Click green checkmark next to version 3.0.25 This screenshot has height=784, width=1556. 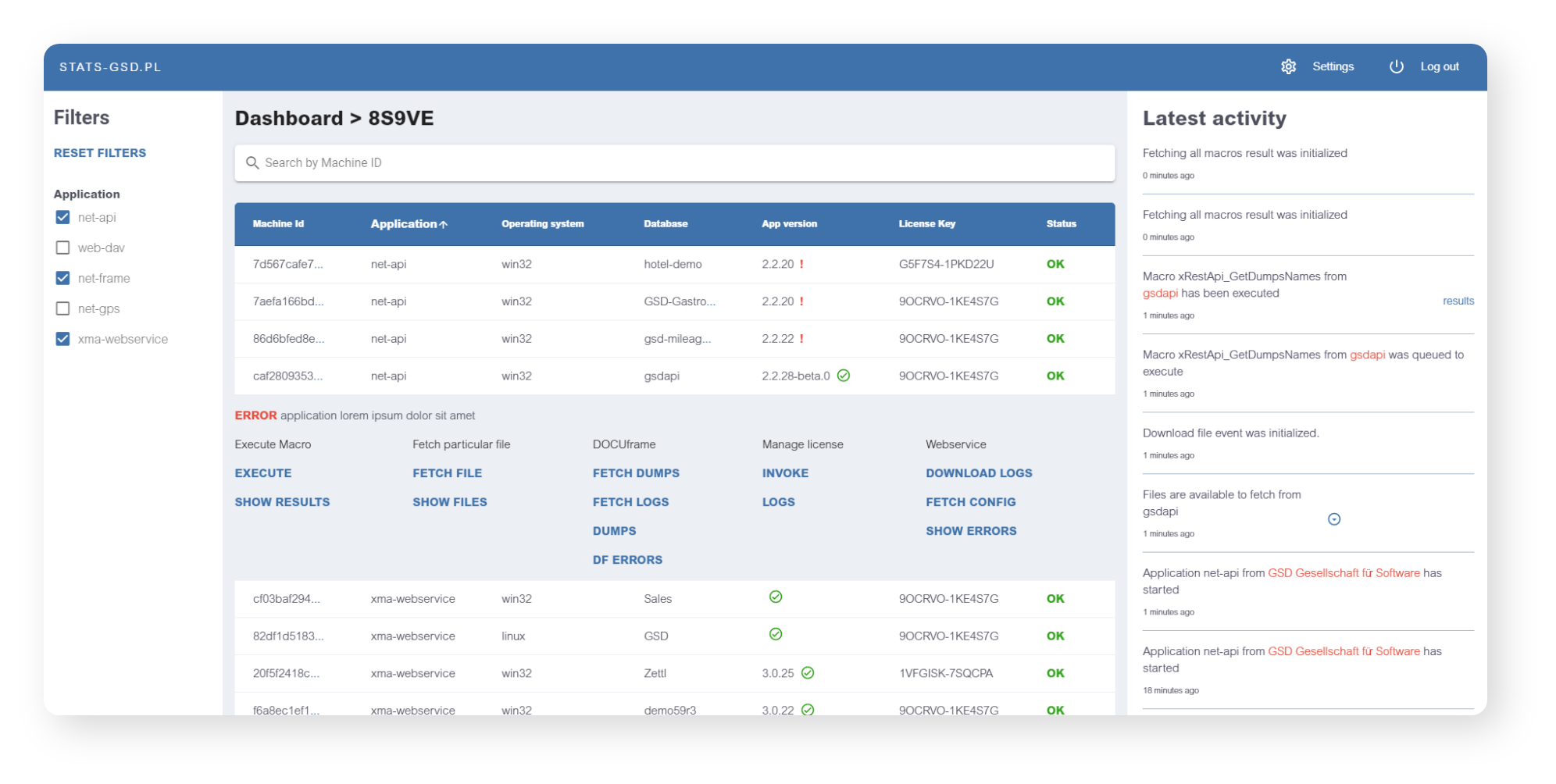coord(808,673)
